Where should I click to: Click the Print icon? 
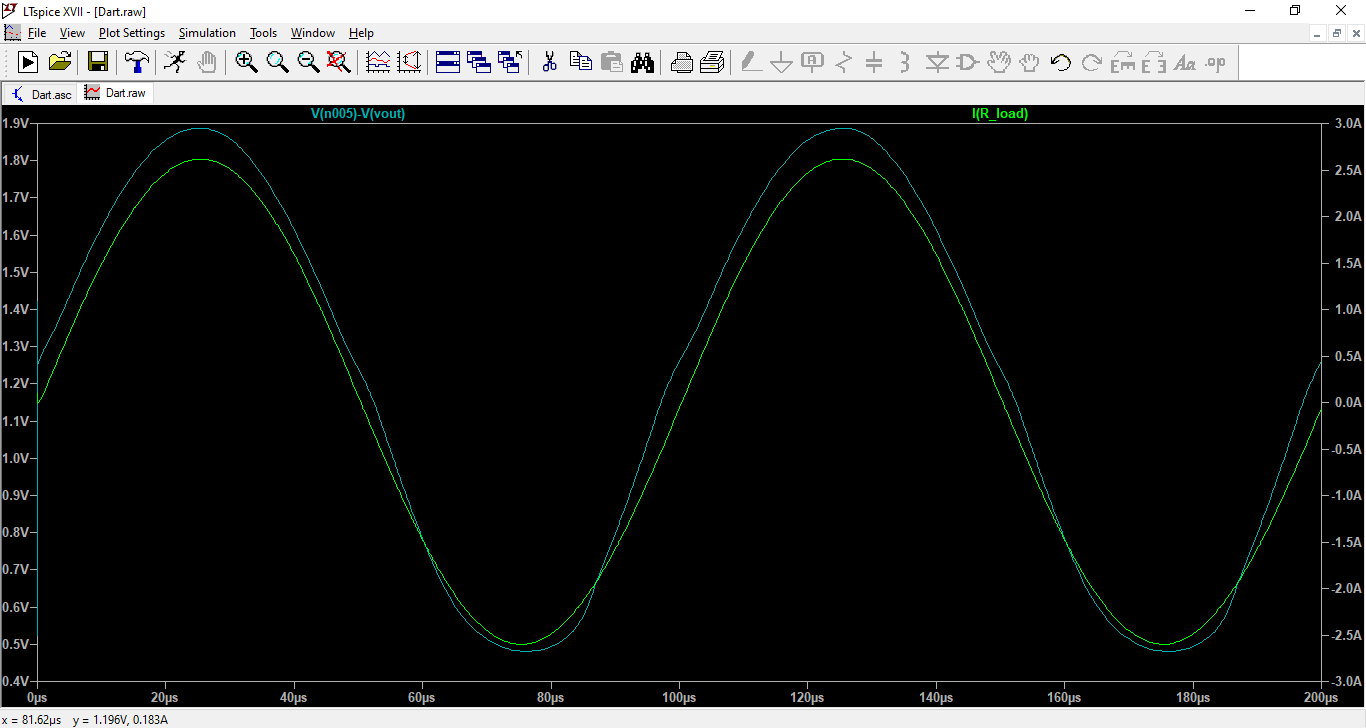712,62
